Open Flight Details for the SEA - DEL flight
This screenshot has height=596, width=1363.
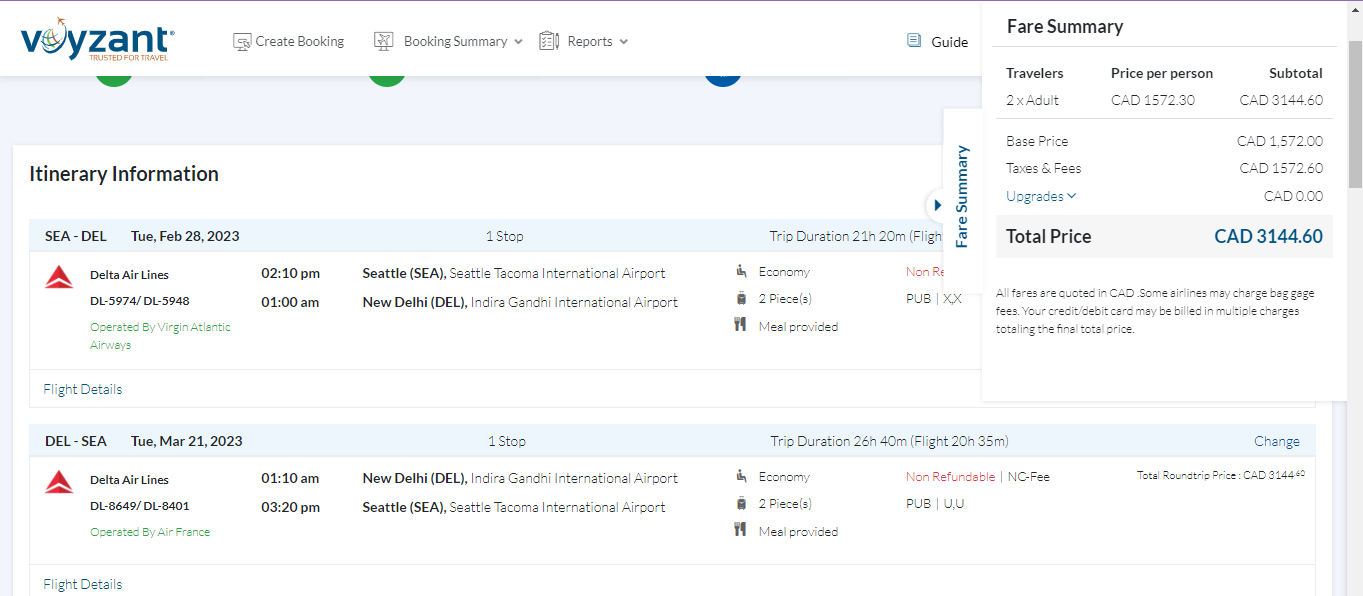coord(83,389)
